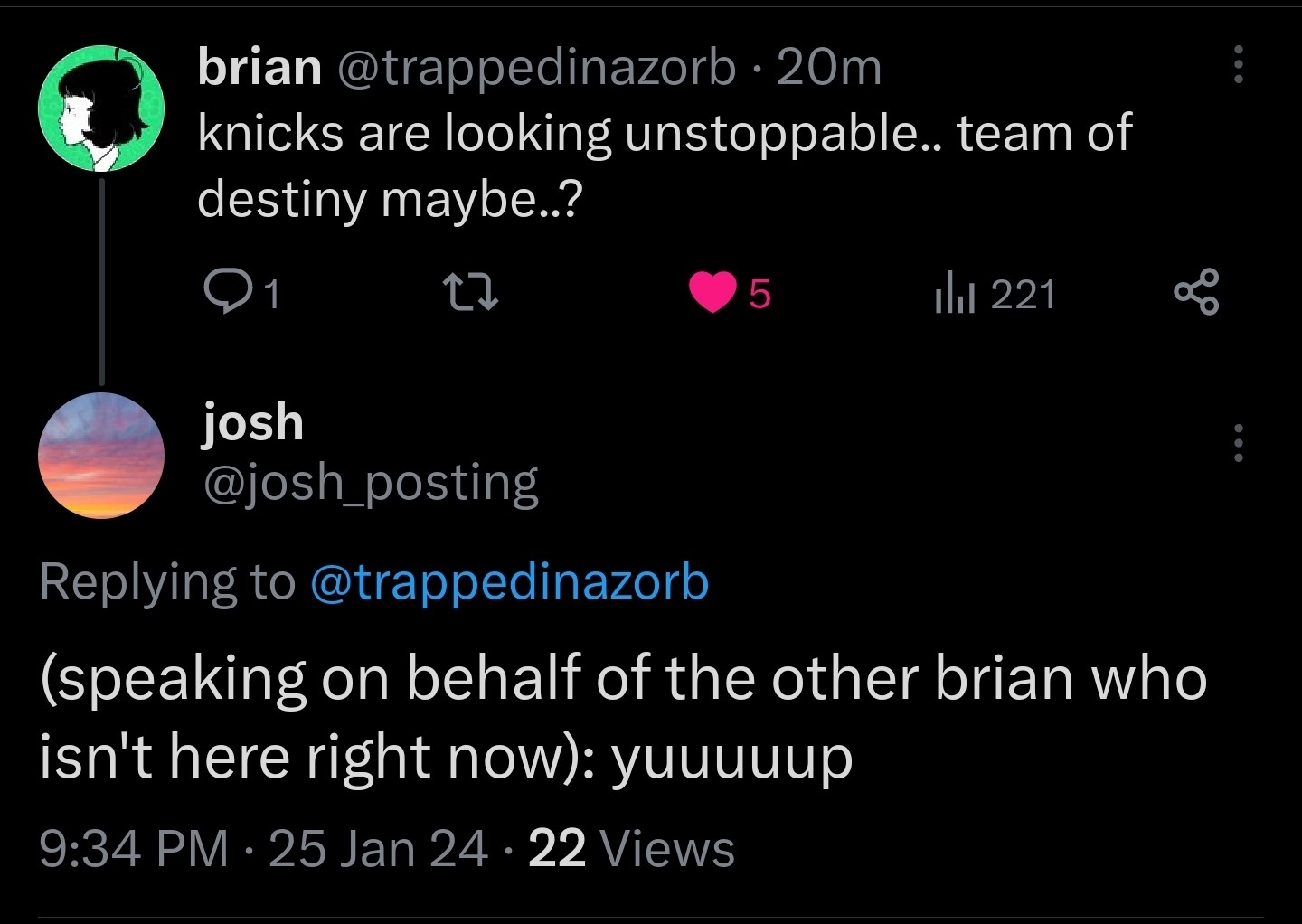Unlike brian's tweet via pink heart
Image resolution: width=1302 pixels, height=924 pixels.
(712, 293)
